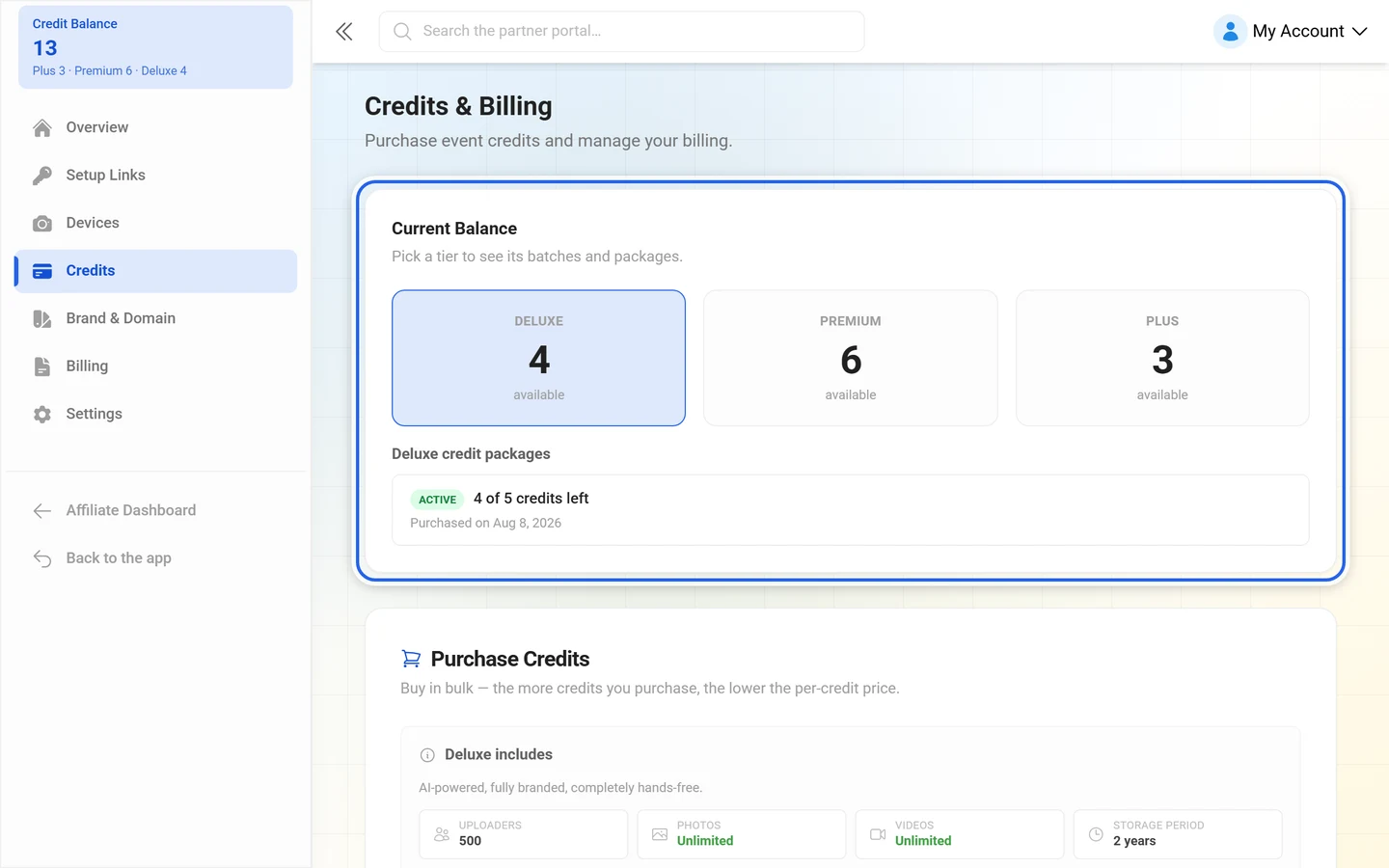Click the My Account avatar icon
The image size is (1389, 868).
click(1230, 32)
